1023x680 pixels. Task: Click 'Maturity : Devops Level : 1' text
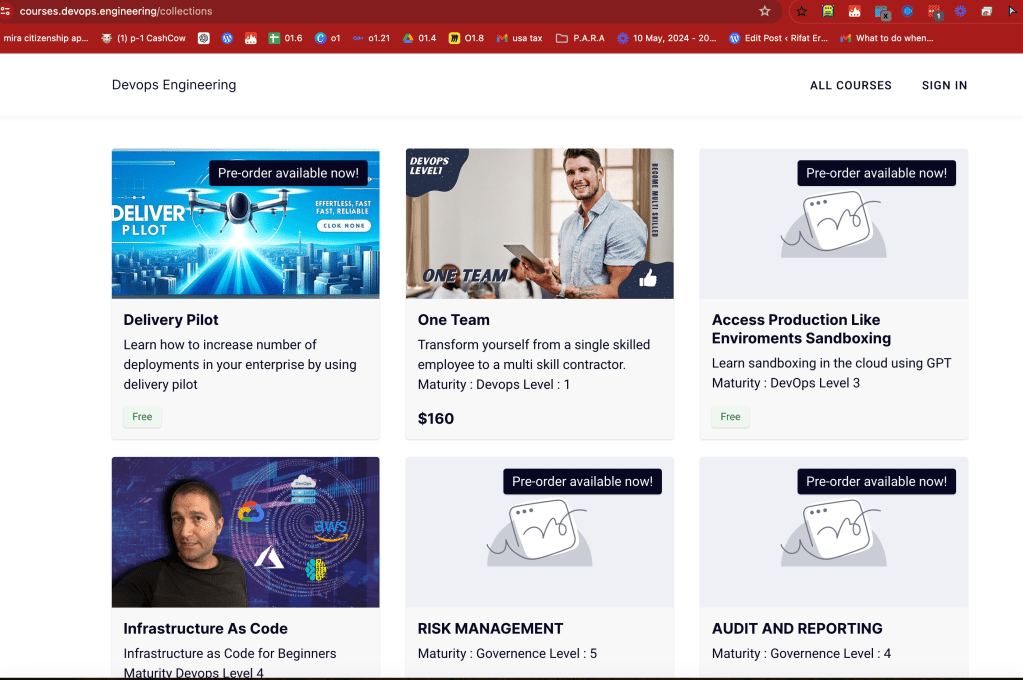[494, 384]
